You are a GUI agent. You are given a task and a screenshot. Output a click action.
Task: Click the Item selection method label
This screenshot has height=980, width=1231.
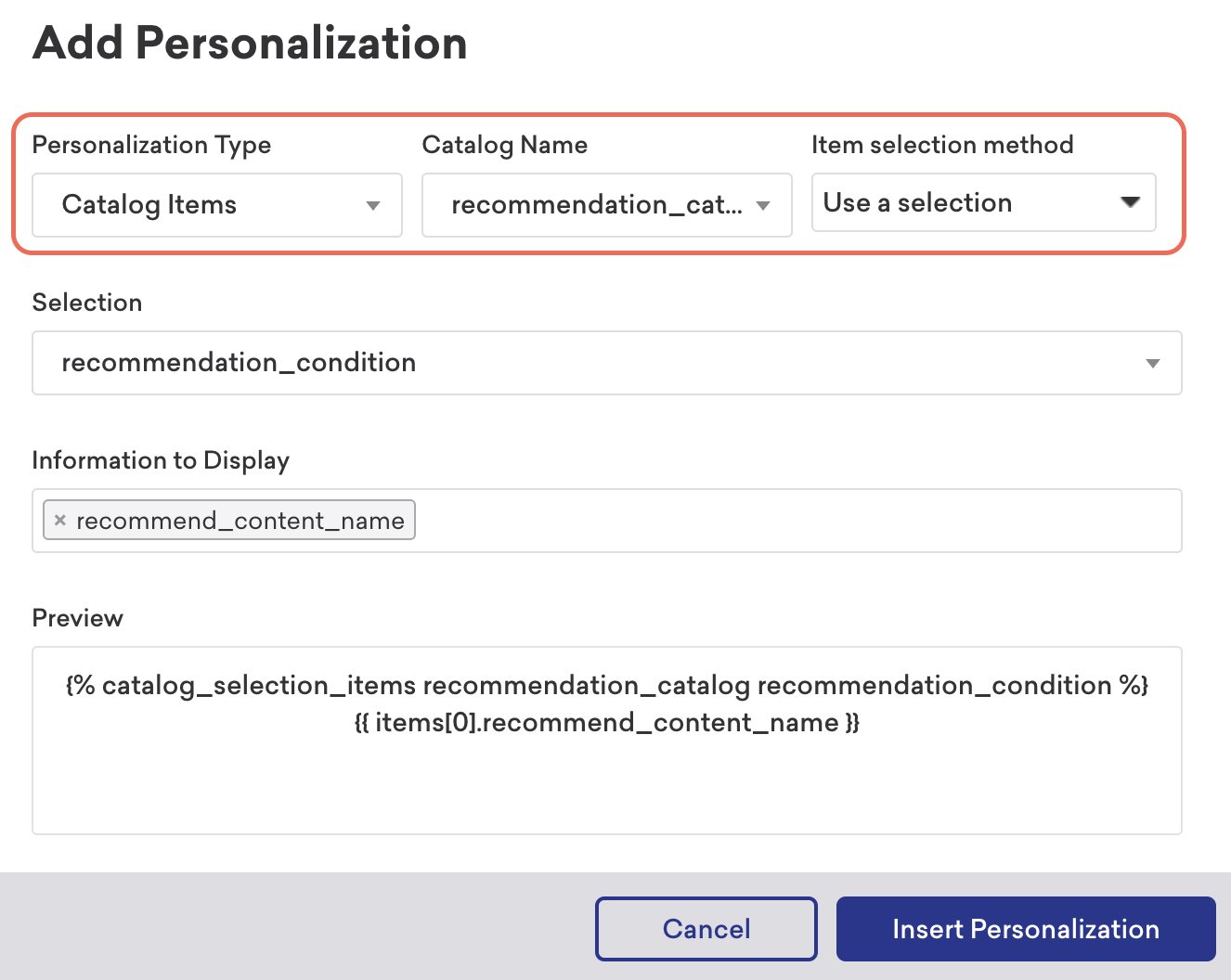coord(942,145)
